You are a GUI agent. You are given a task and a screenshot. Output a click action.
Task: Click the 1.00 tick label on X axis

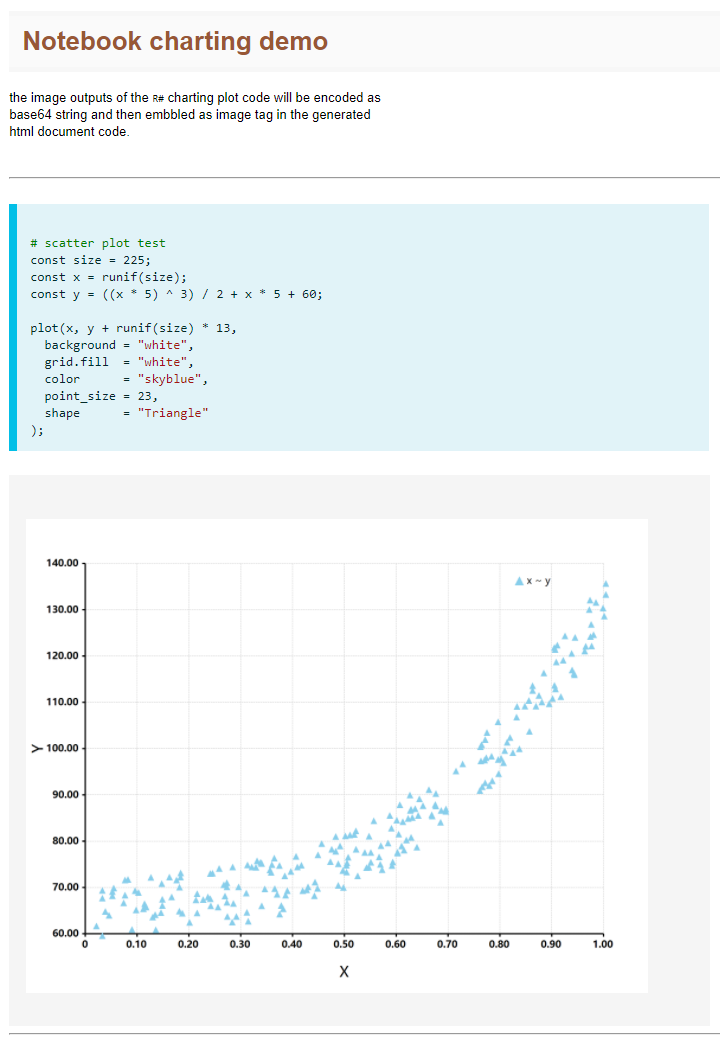pyautogui.click(x=602, y=943)
